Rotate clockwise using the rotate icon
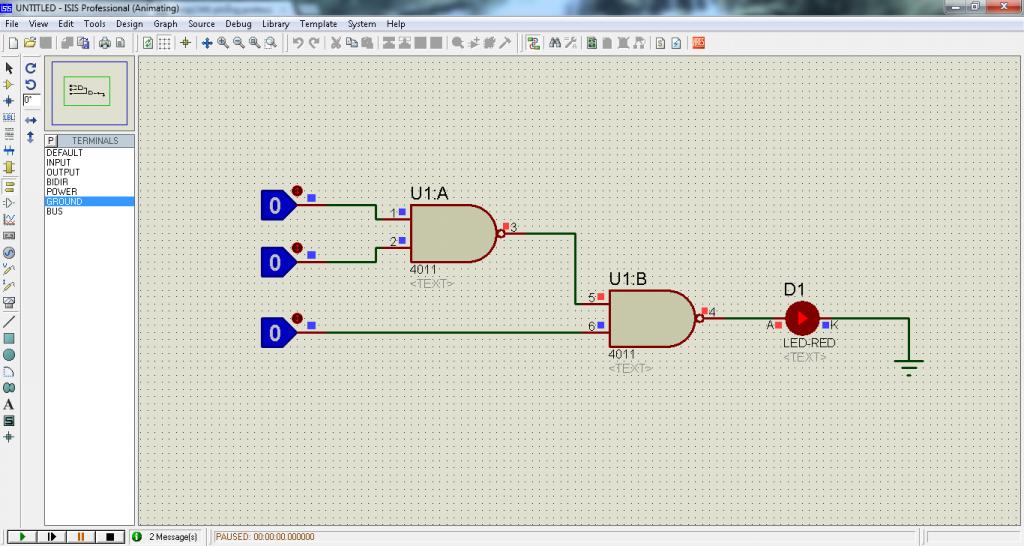1024x546 pixels. point(30,68)
